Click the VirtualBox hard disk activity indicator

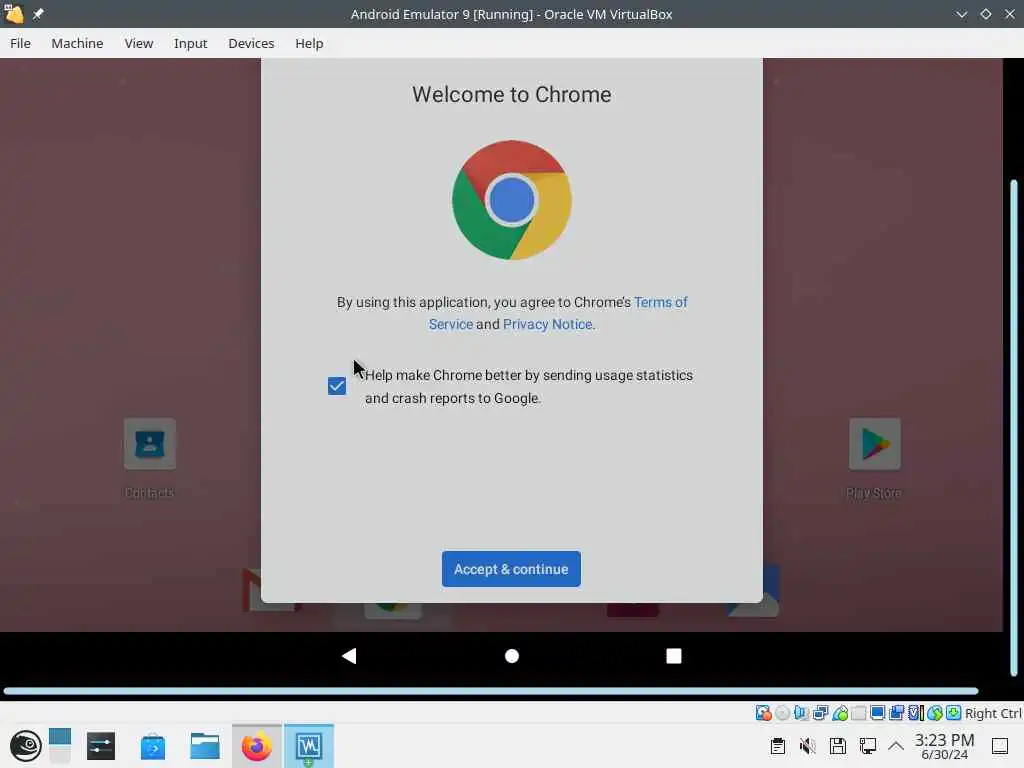click(x=763, y=713)
